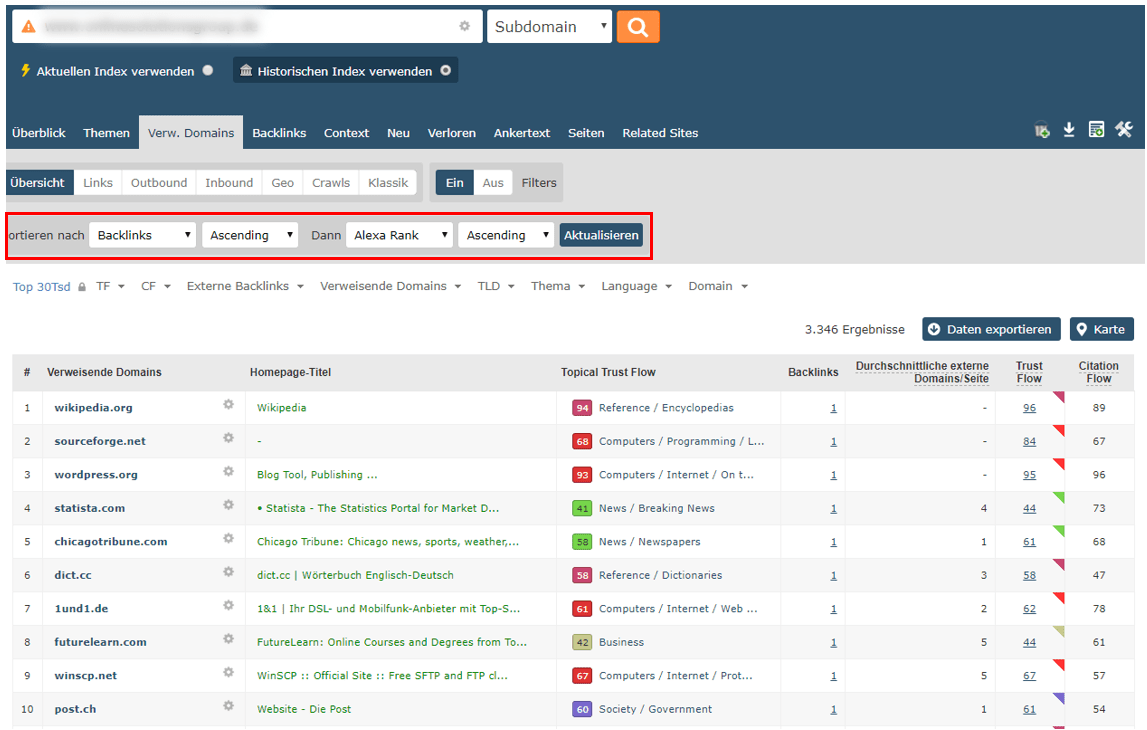Open the Related Sites tab

pos(661,133)
